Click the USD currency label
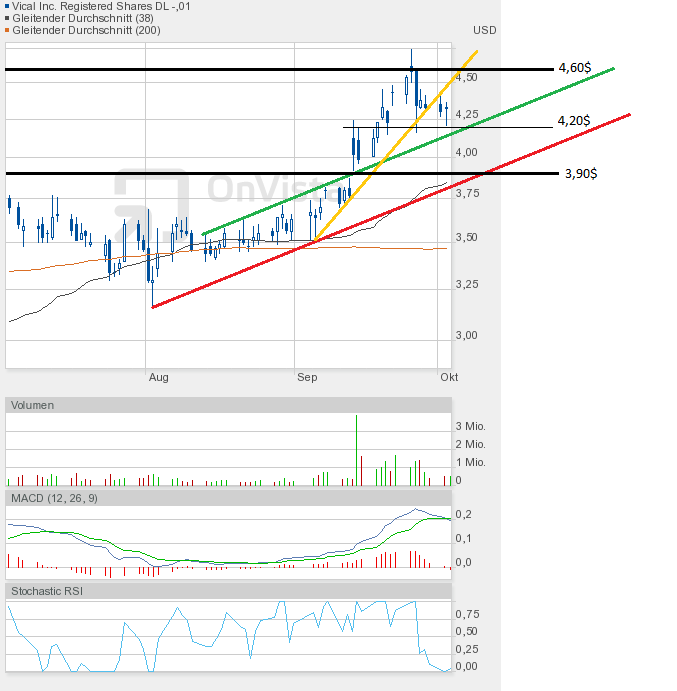 485,30
